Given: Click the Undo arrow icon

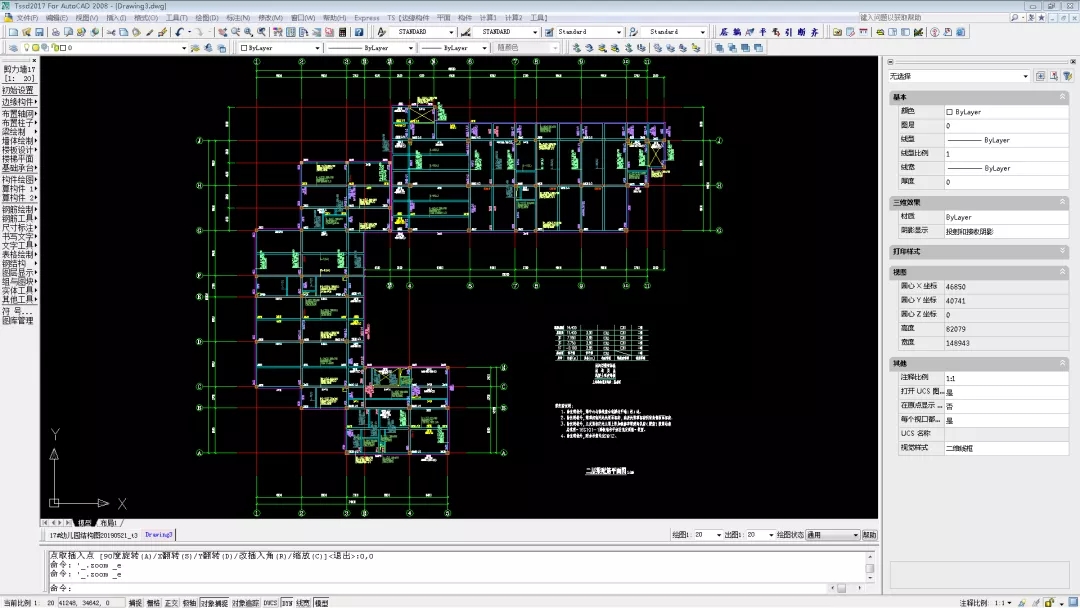Looking at the screenshot, I should pos(178,32).
